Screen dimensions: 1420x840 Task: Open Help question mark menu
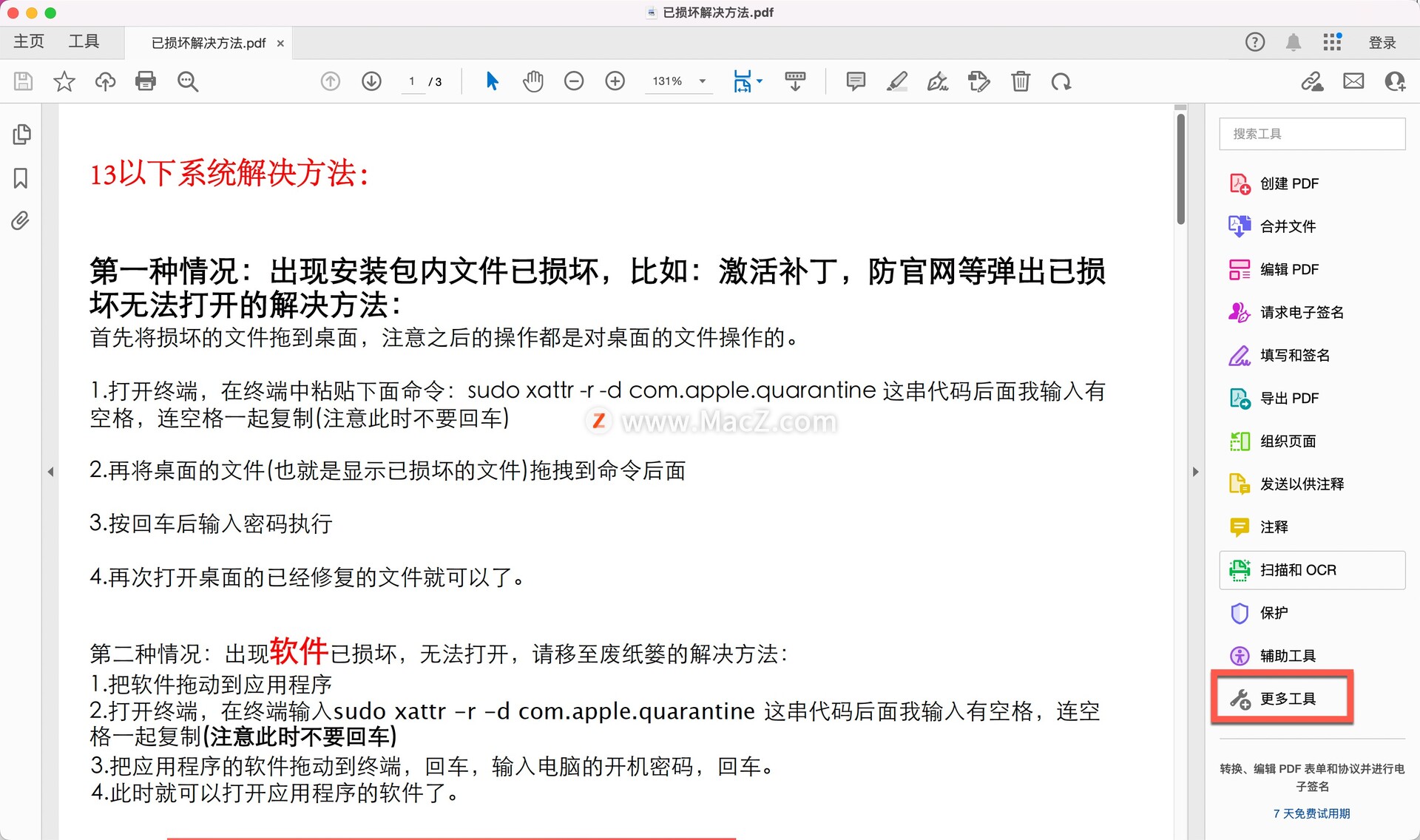point(1255,42)
